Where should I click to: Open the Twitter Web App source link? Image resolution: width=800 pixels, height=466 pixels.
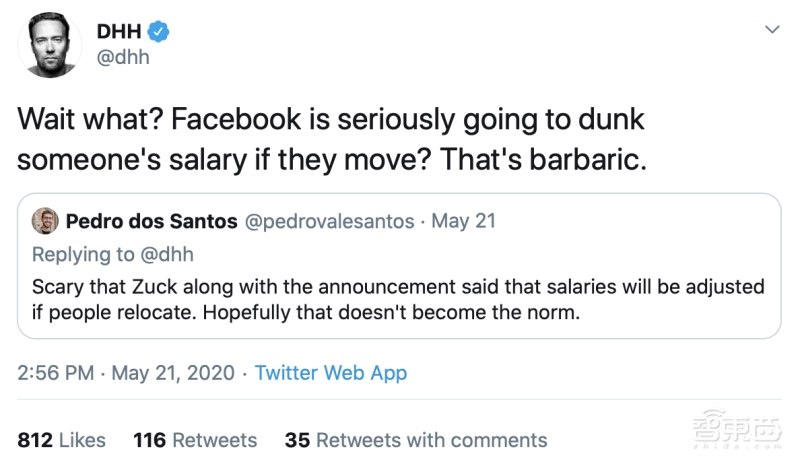tap(331, 373)
